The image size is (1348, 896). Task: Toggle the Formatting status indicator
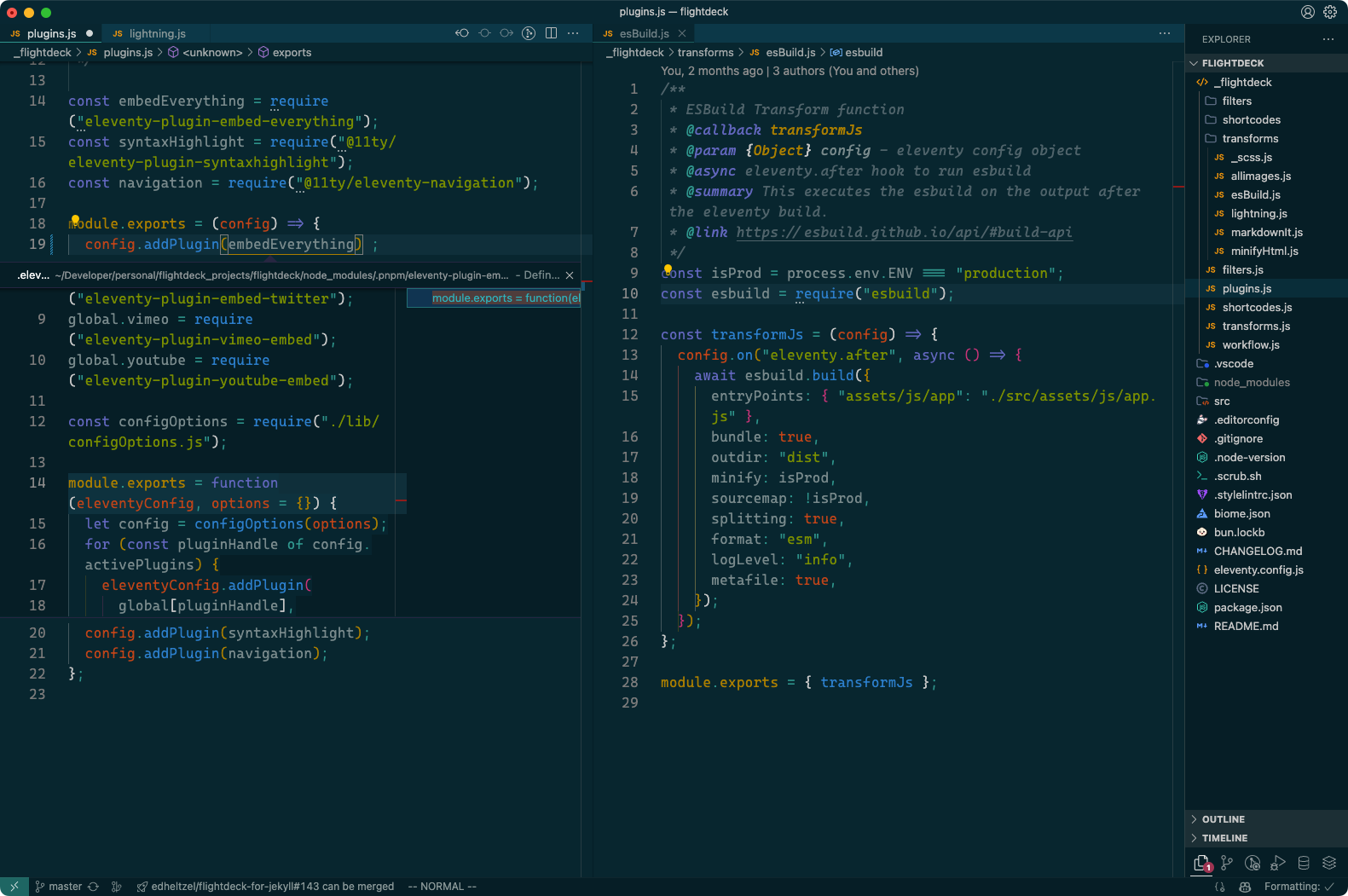coord(1299,887)
